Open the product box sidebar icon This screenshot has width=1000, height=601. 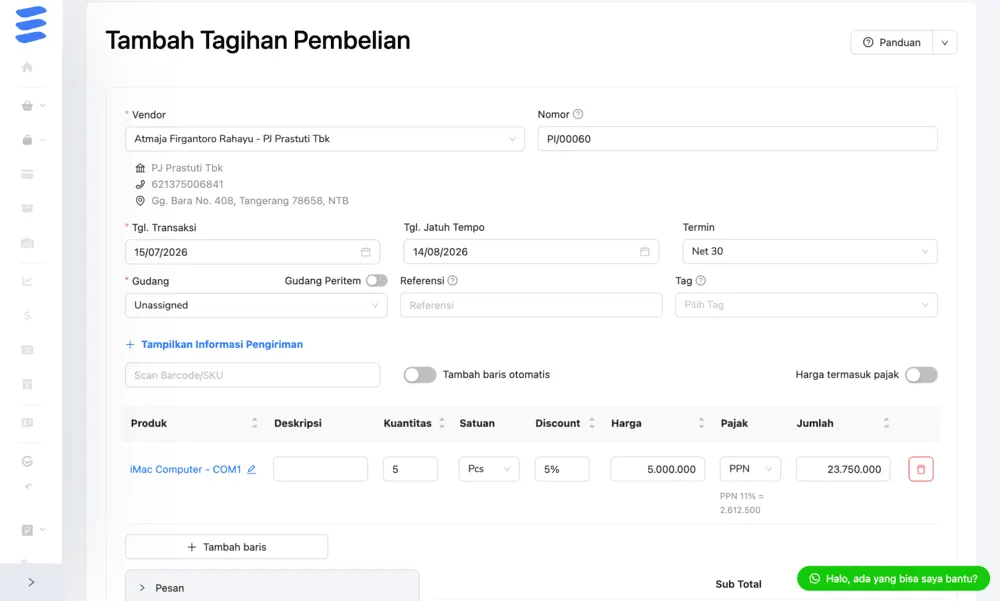27,209
